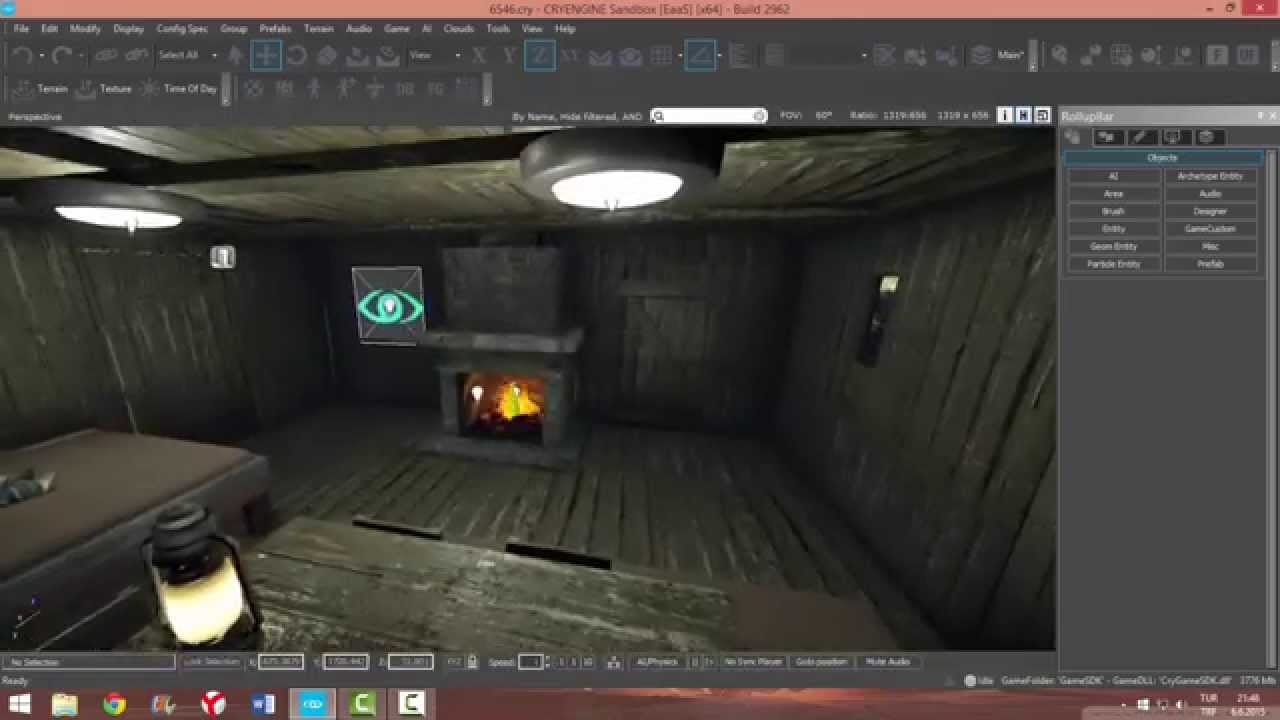Select the Scale tool icon

click(x=327, y=56)
